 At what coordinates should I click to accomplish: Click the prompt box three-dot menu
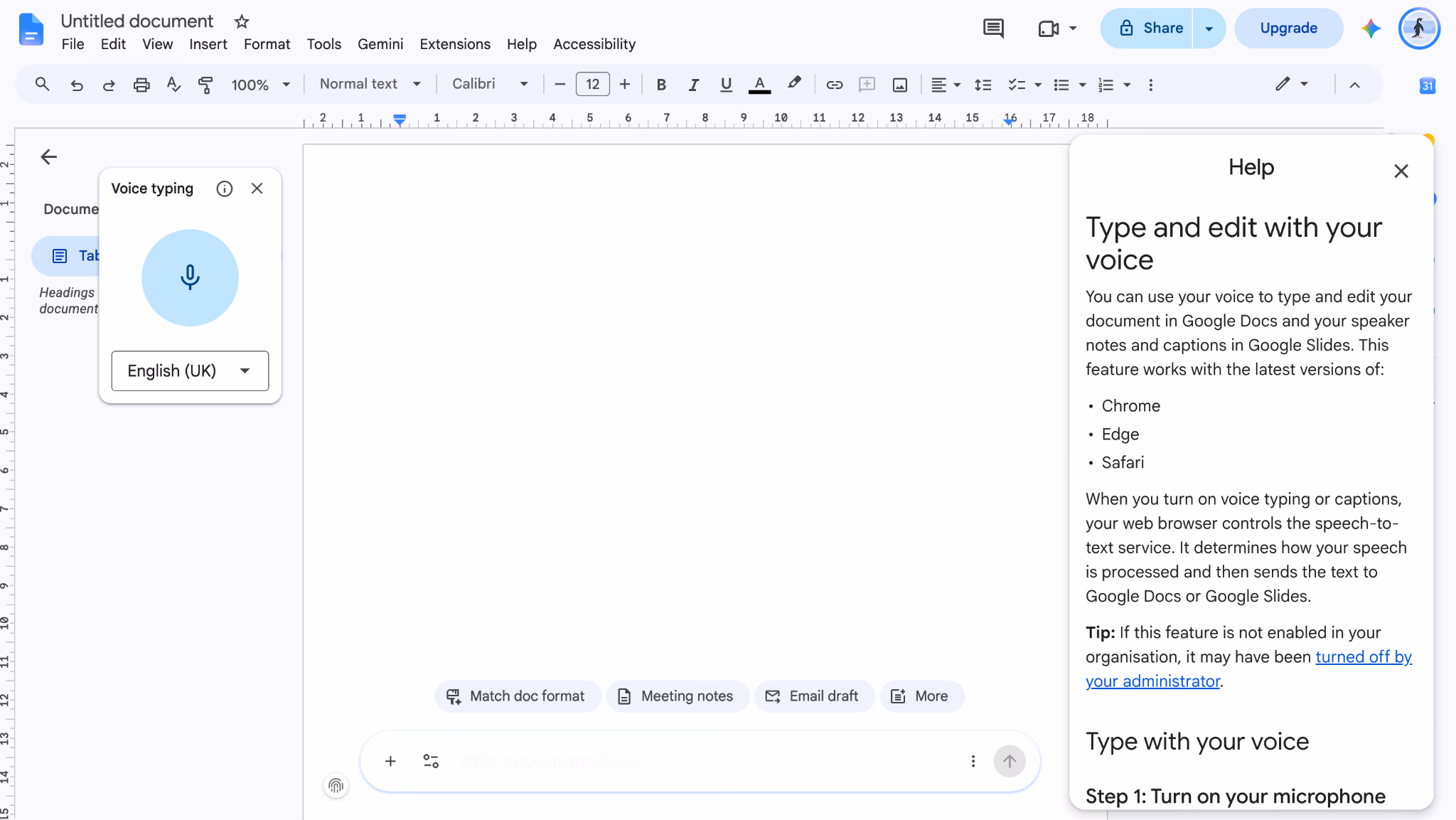click(973, 761)
